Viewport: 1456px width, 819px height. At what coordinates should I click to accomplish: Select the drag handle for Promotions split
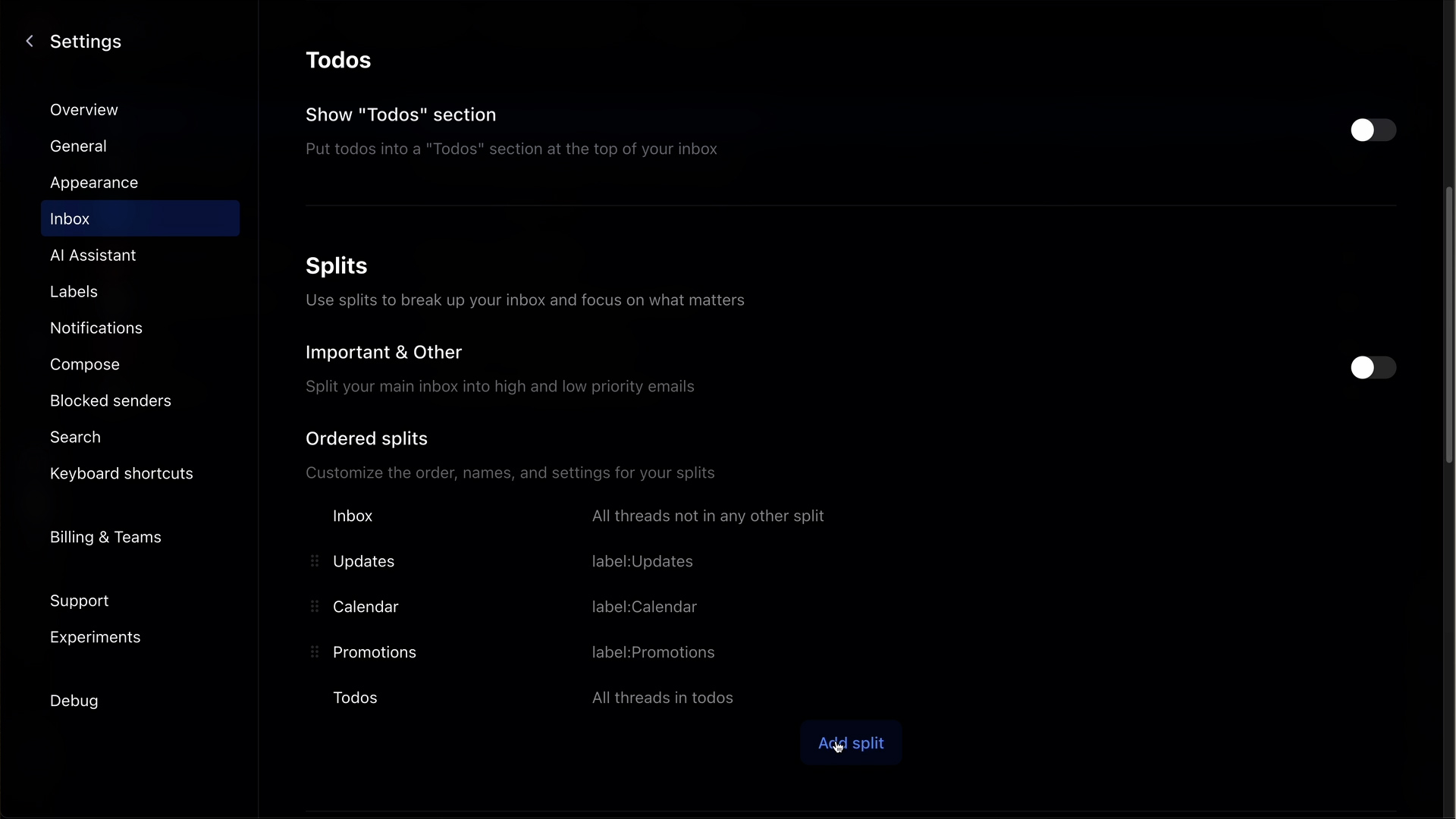[314, 652]
